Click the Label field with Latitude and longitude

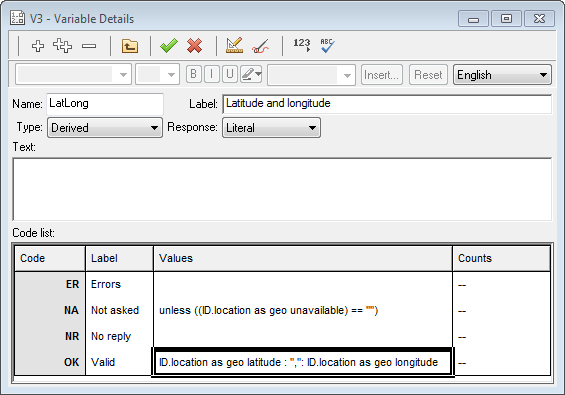point(387,104)
